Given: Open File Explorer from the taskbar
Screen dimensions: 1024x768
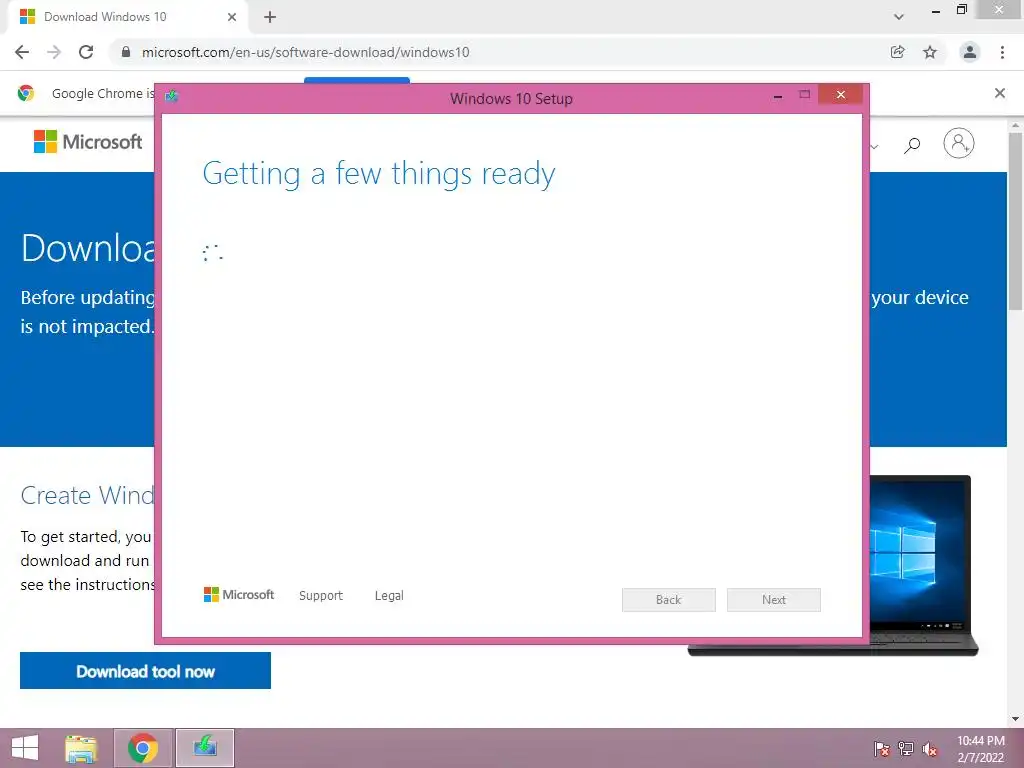Looking at the screenshot, I should (81, 748).
